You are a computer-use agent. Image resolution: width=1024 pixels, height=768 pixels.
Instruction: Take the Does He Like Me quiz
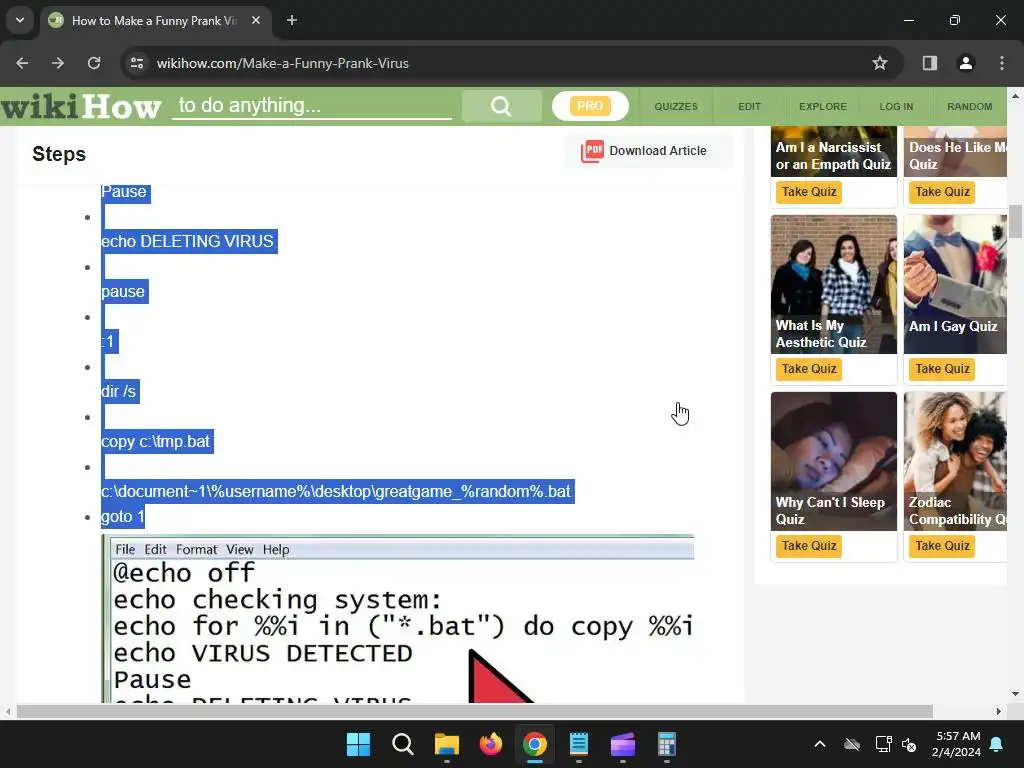click(x=942, y=192)
